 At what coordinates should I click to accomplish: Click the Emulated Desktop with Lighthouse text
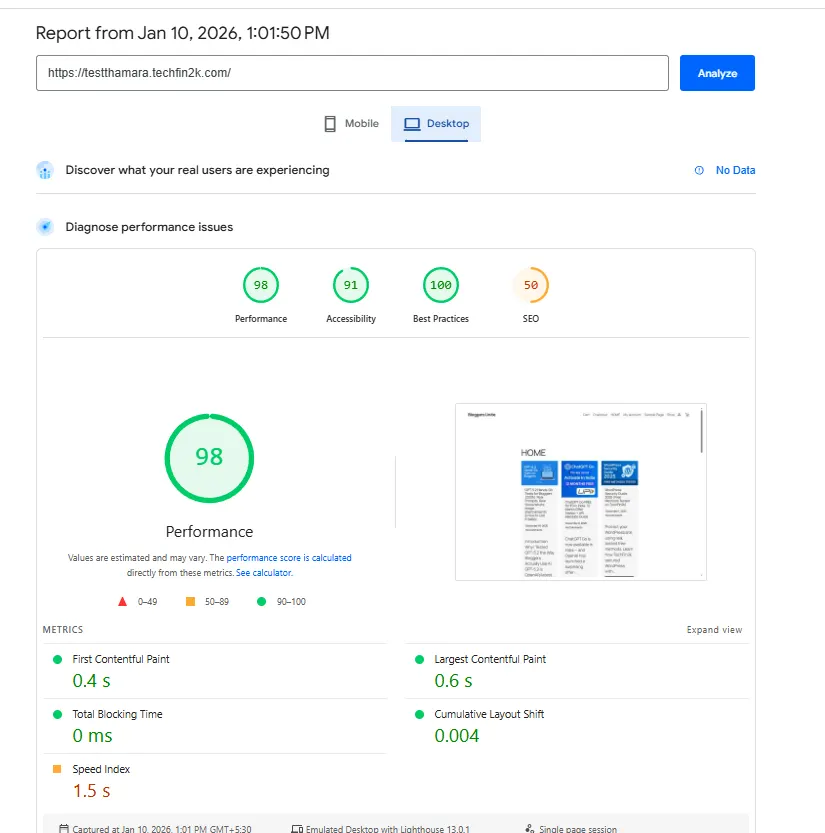[x=387, y=828]
